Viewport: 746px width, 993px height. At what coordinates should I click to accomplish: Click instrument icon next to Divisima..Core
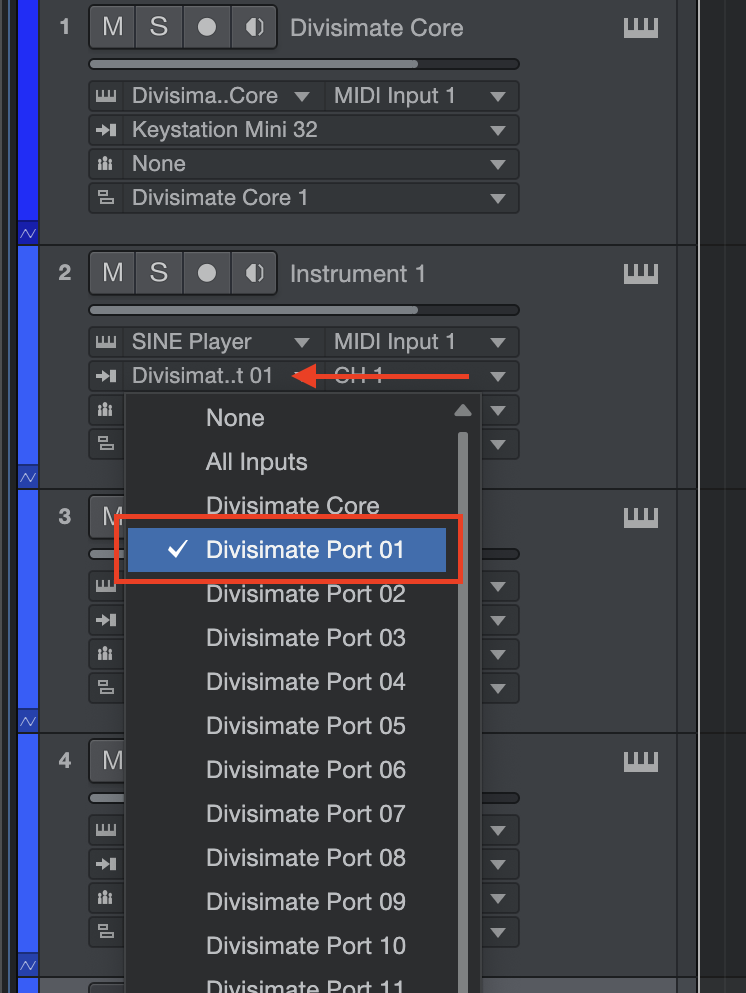tap(106, 96)
